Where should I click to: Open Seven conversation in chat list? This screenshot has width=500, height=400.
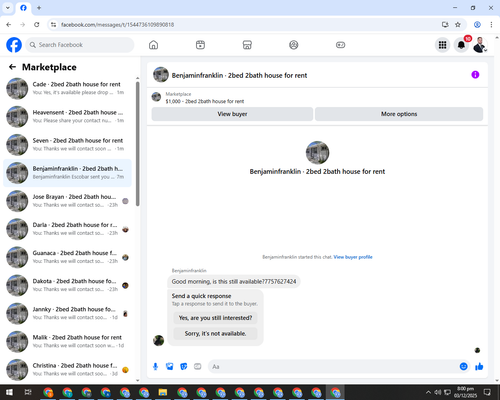coord(67,145)
